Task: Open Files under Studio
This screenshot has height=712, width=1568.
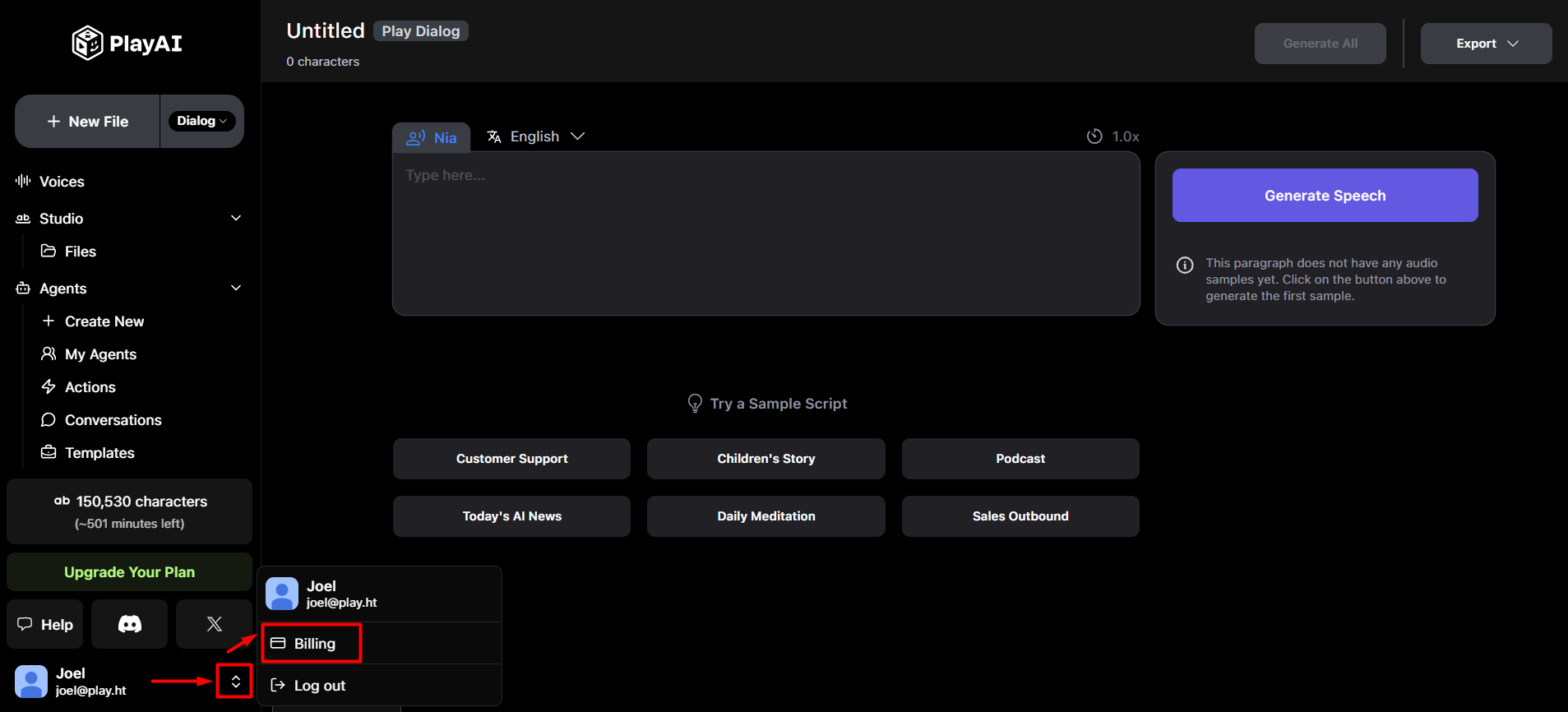Action: point(81,251)
